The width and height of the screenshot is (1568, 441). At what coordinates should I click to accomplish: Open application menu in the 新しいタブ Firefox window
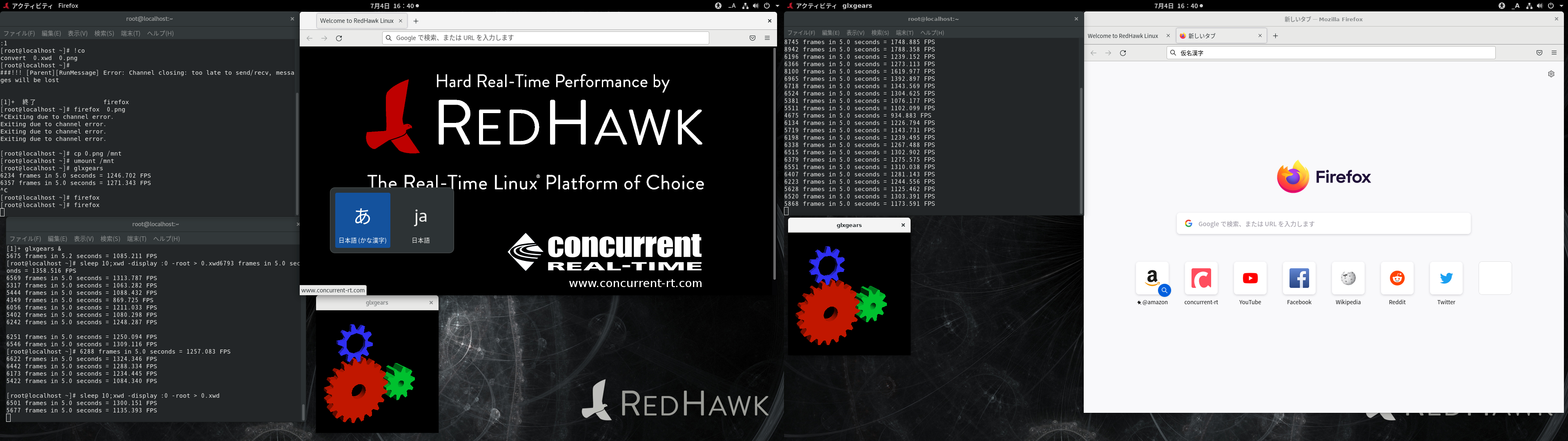tap(1554, 53)
